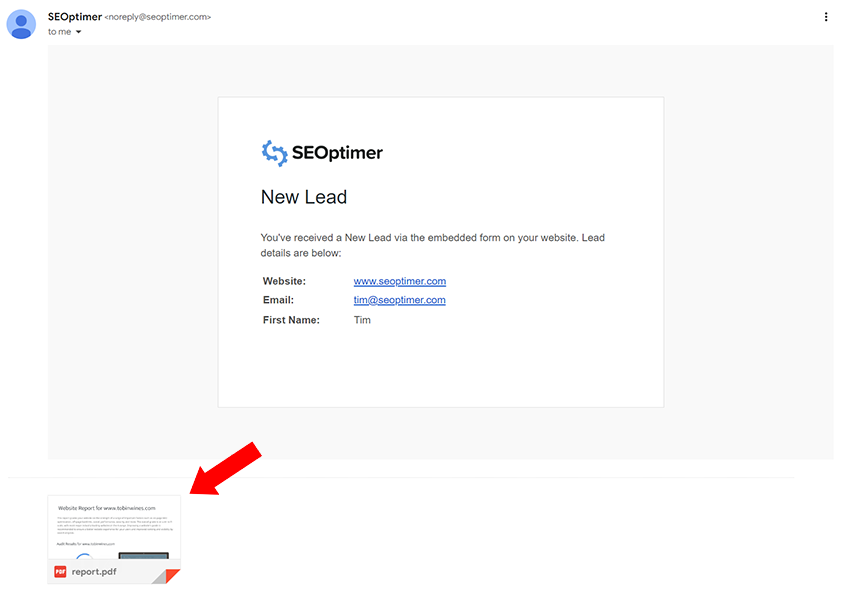Click the red folded corner on attachment
The width and height of the screenshot is (844, 604).
(x=171, y=575)
